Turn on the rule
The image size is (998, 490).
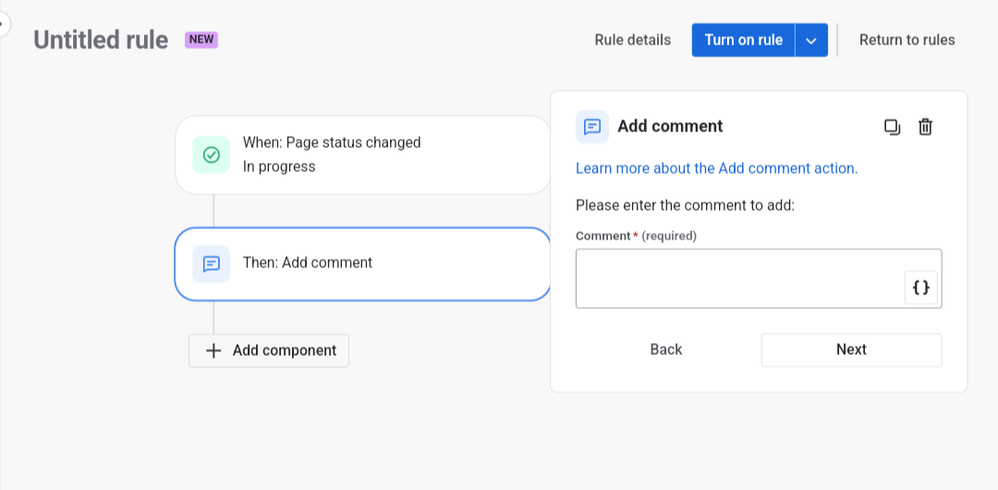point(743,41)
